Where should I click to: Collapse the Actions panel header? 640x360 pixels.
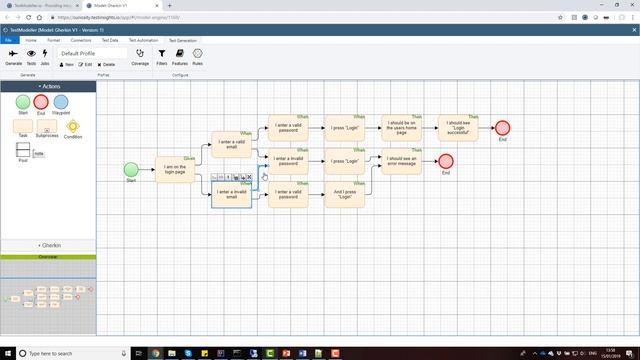pos(49,86)
